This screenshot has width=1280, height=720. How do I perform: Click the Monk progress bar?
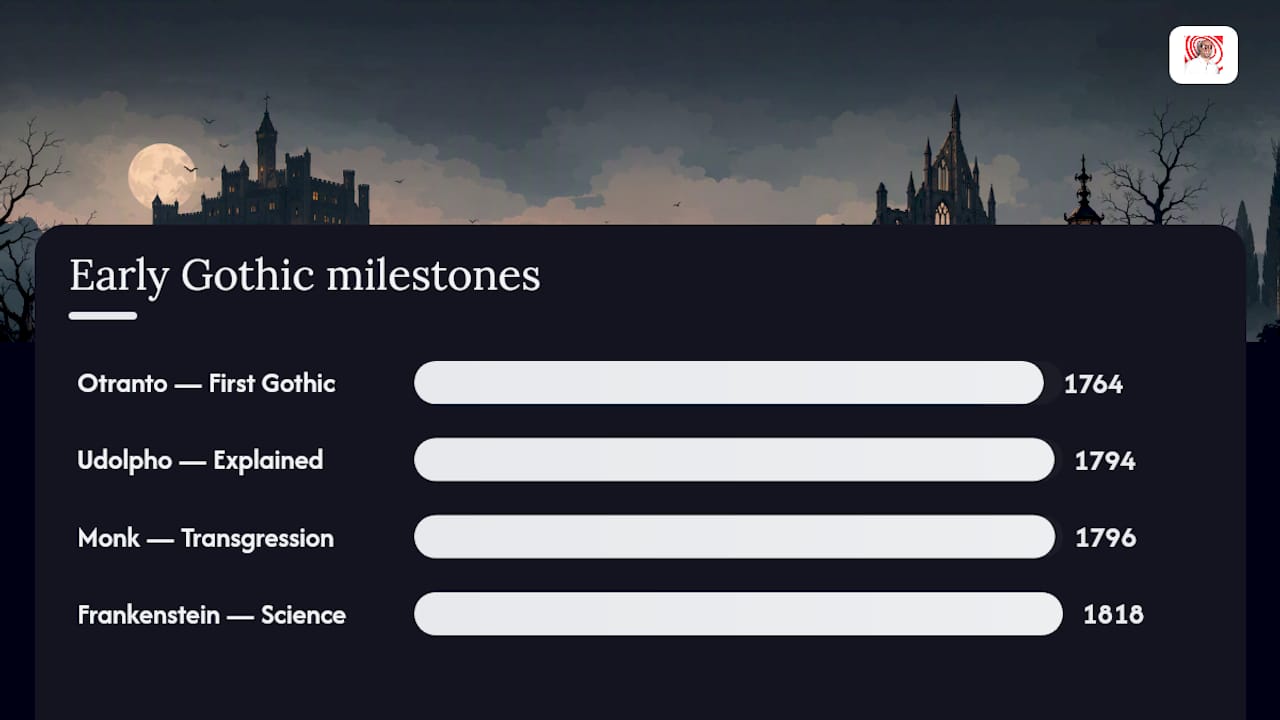[737, 537]
